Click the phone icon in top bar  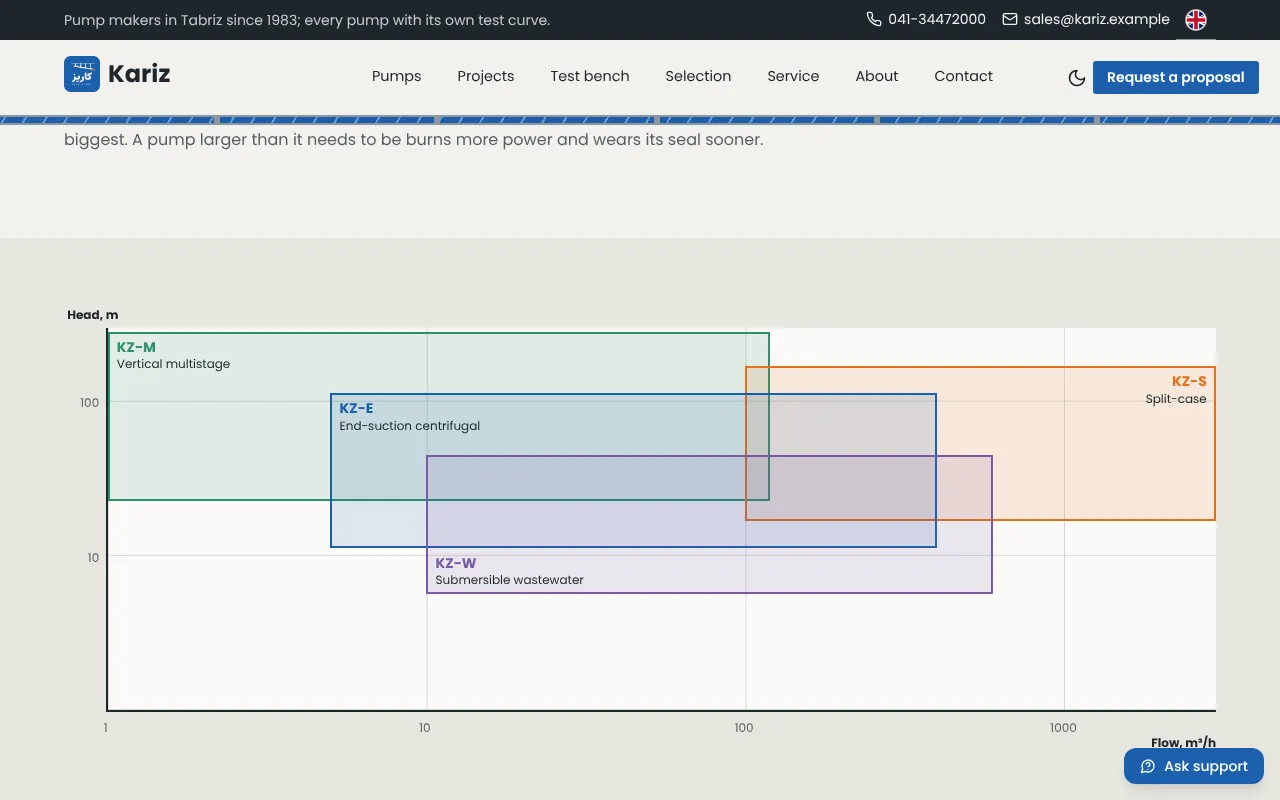click(x=874, y=19)
